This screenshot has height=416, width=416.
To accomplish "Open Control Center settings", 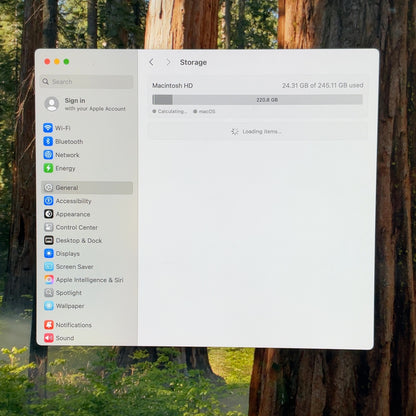I will click(87, 227).
